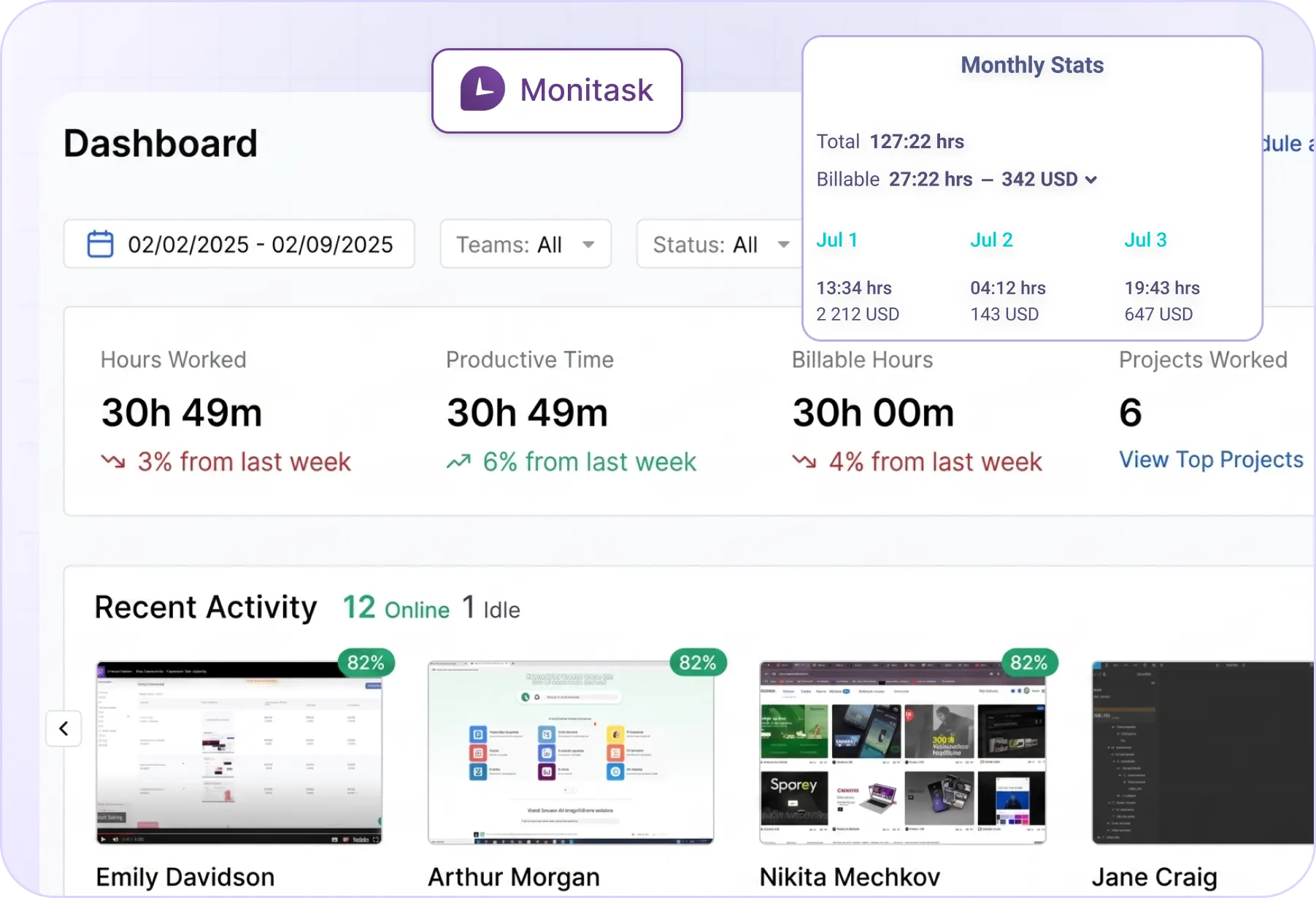The height and width of the screenshot is (898, 1316).
Task: Click the Arthur Morgan name
Action: click(x=514, y=877)
